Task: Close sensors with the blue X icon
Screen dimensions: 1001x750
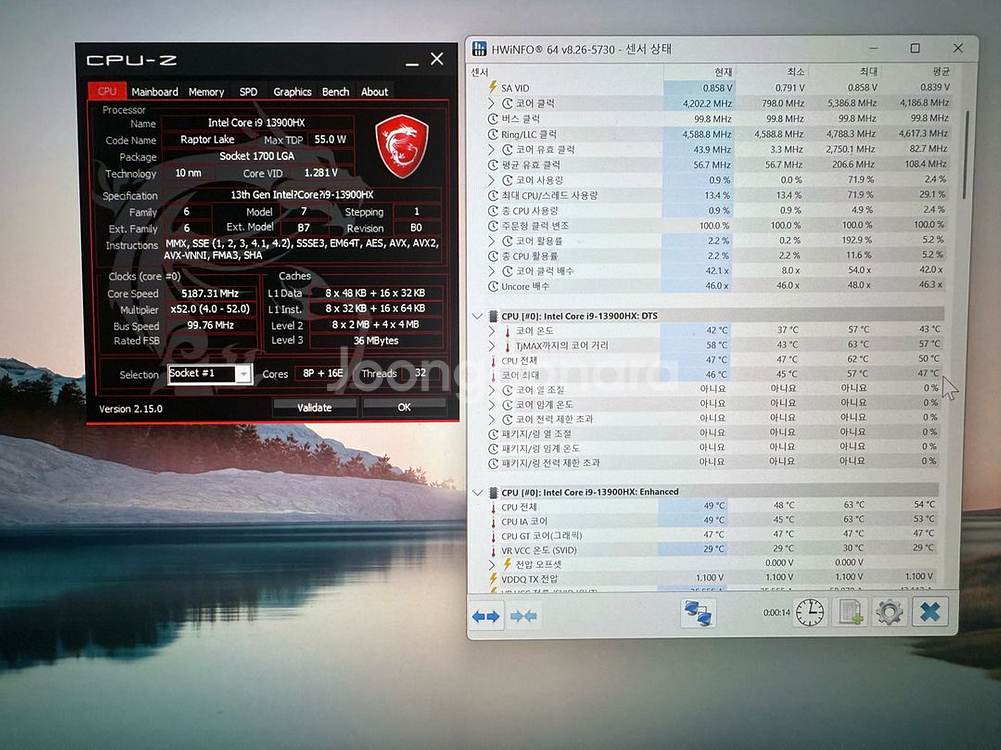Action: [930, 611]
